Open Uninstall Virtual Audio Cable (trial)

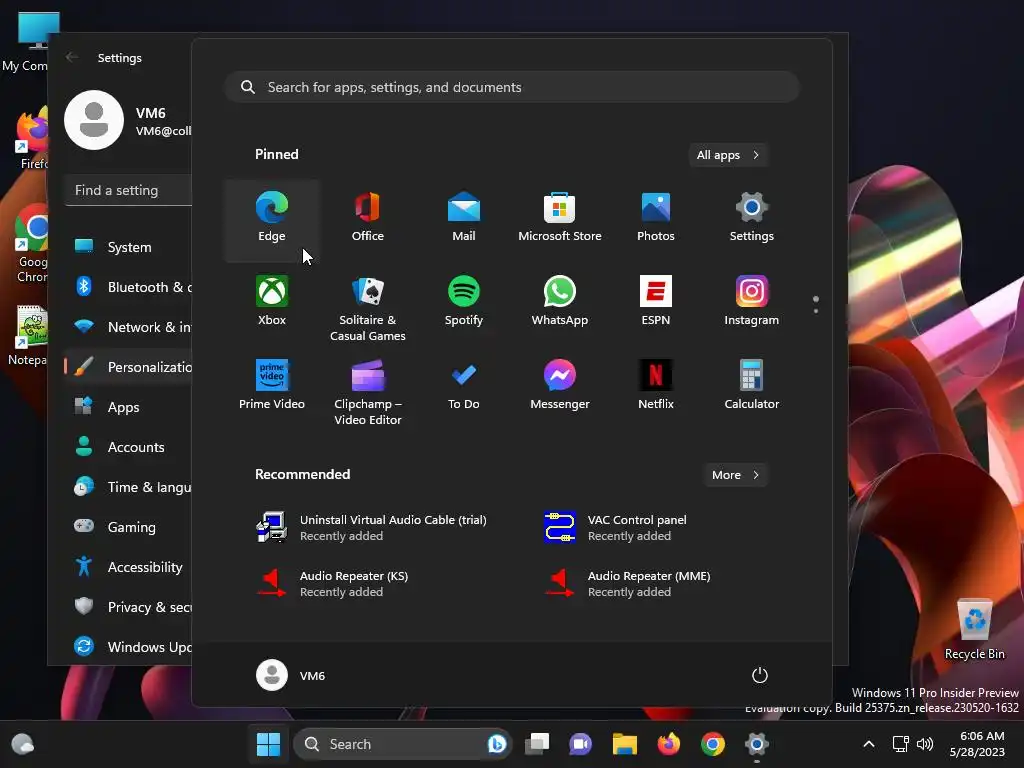pos(371,528)
